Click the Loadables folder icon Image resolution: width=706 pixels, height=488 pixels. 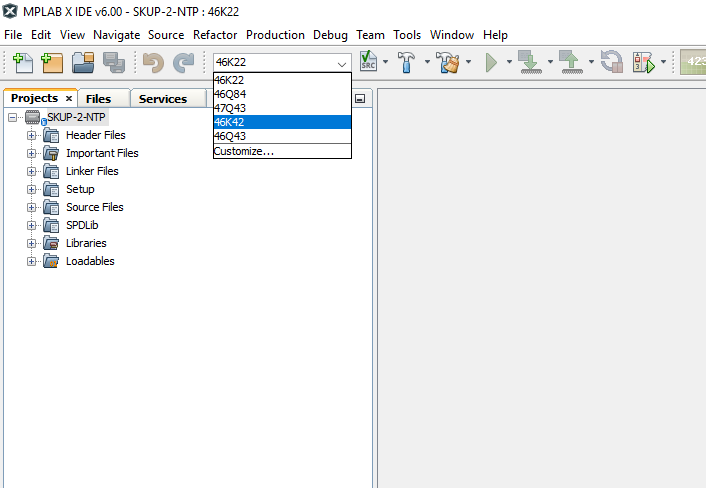(51, 261)
